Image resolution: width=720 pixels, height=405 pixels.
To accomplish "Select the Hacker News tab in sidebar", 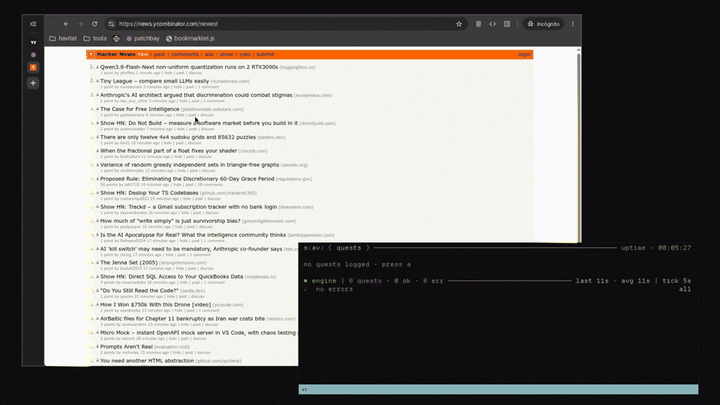I will click(x=33, y=68).
